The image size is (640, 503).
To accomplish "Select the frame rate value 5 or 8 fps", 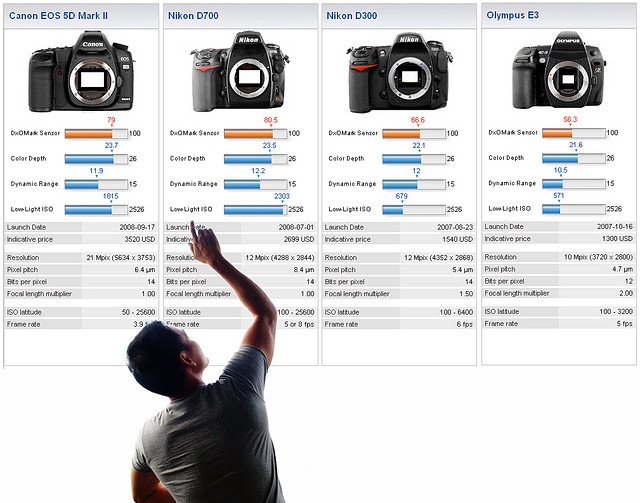I will [299, 324].
